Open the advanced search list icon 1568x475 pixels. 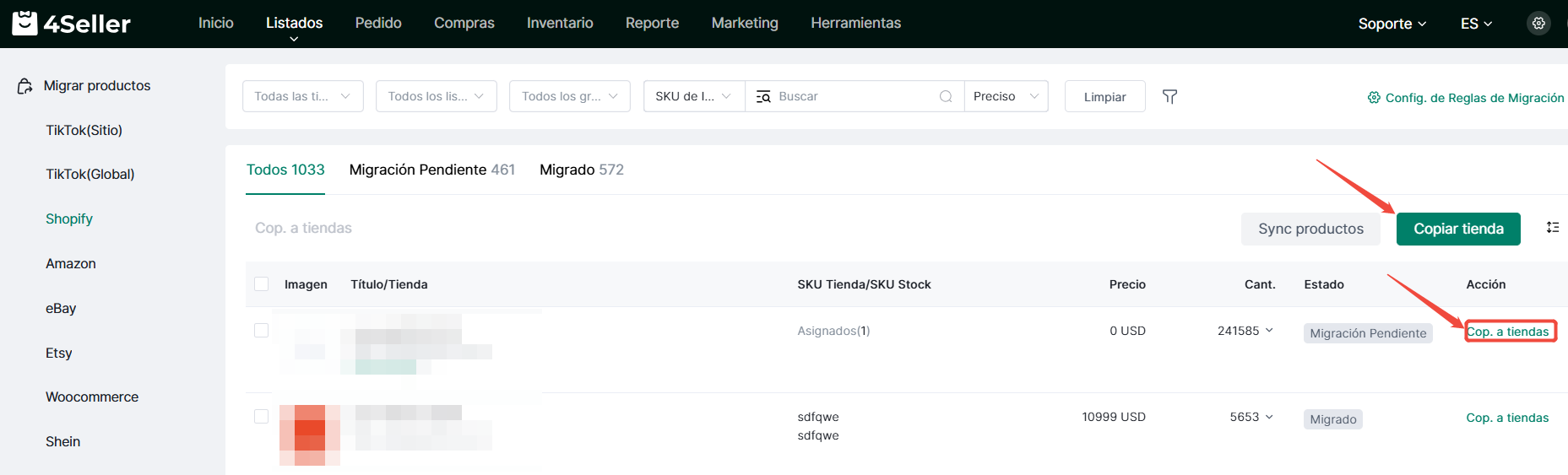click(763, 96)
